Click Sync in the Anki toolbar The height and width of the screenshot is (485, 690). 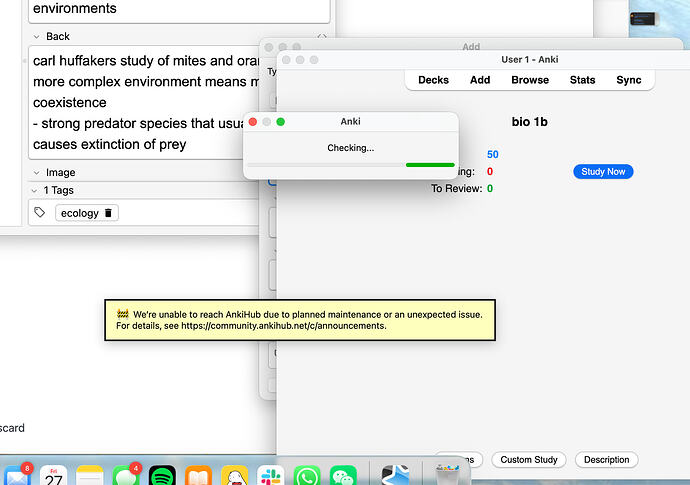(628, 80)
